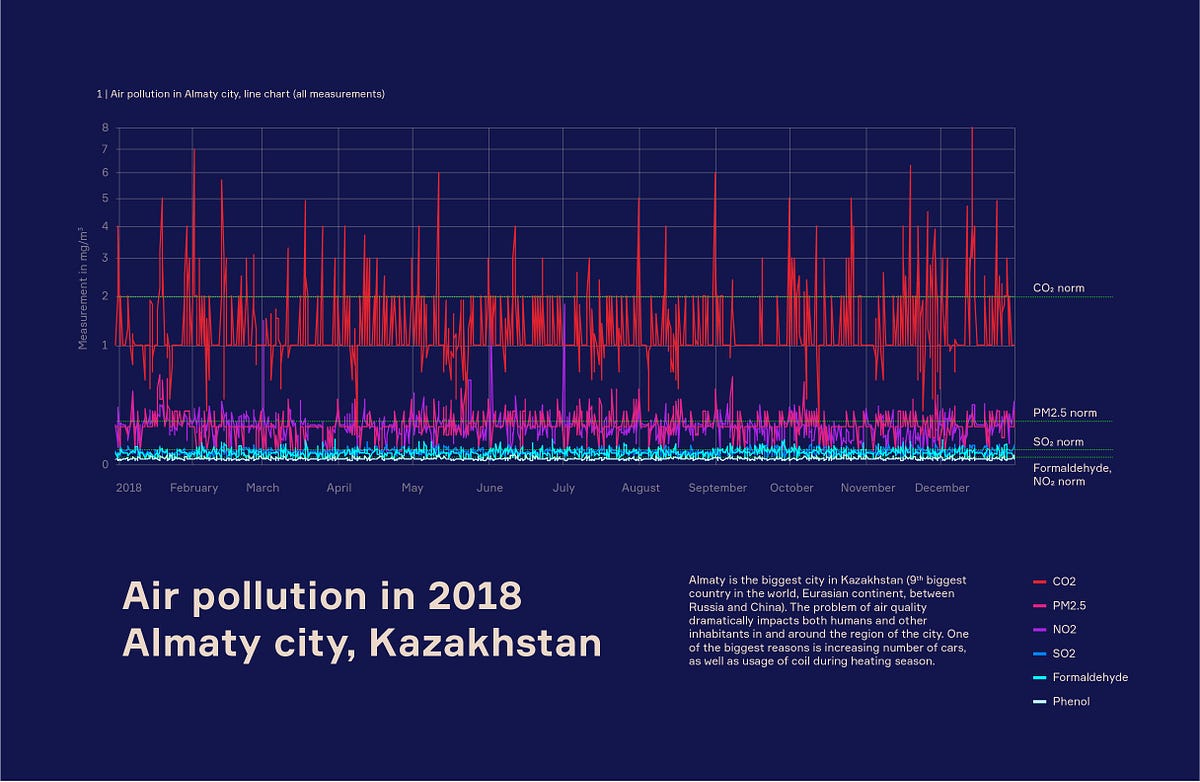The height and width of the screenshot is (782, 1200).
Task: Expand the SO₂ norm label
Action: coord(1058,441)
